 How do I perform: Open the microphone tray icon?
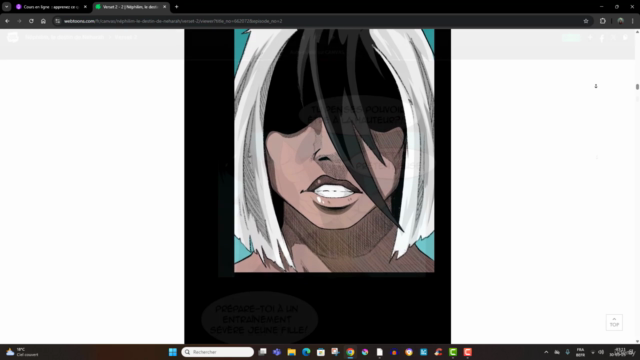tap(568, 352)
